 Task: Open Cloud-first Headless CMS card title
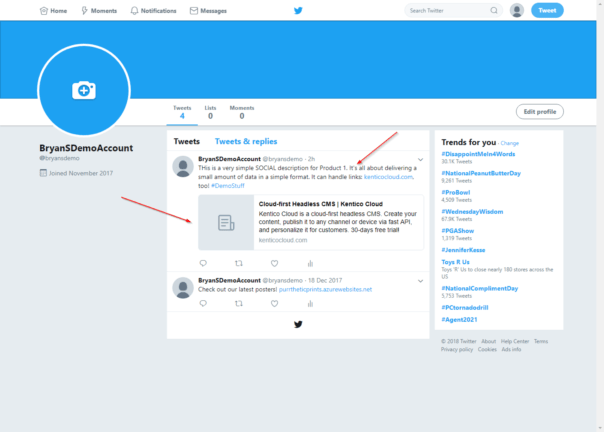click(x=320, y=204)
